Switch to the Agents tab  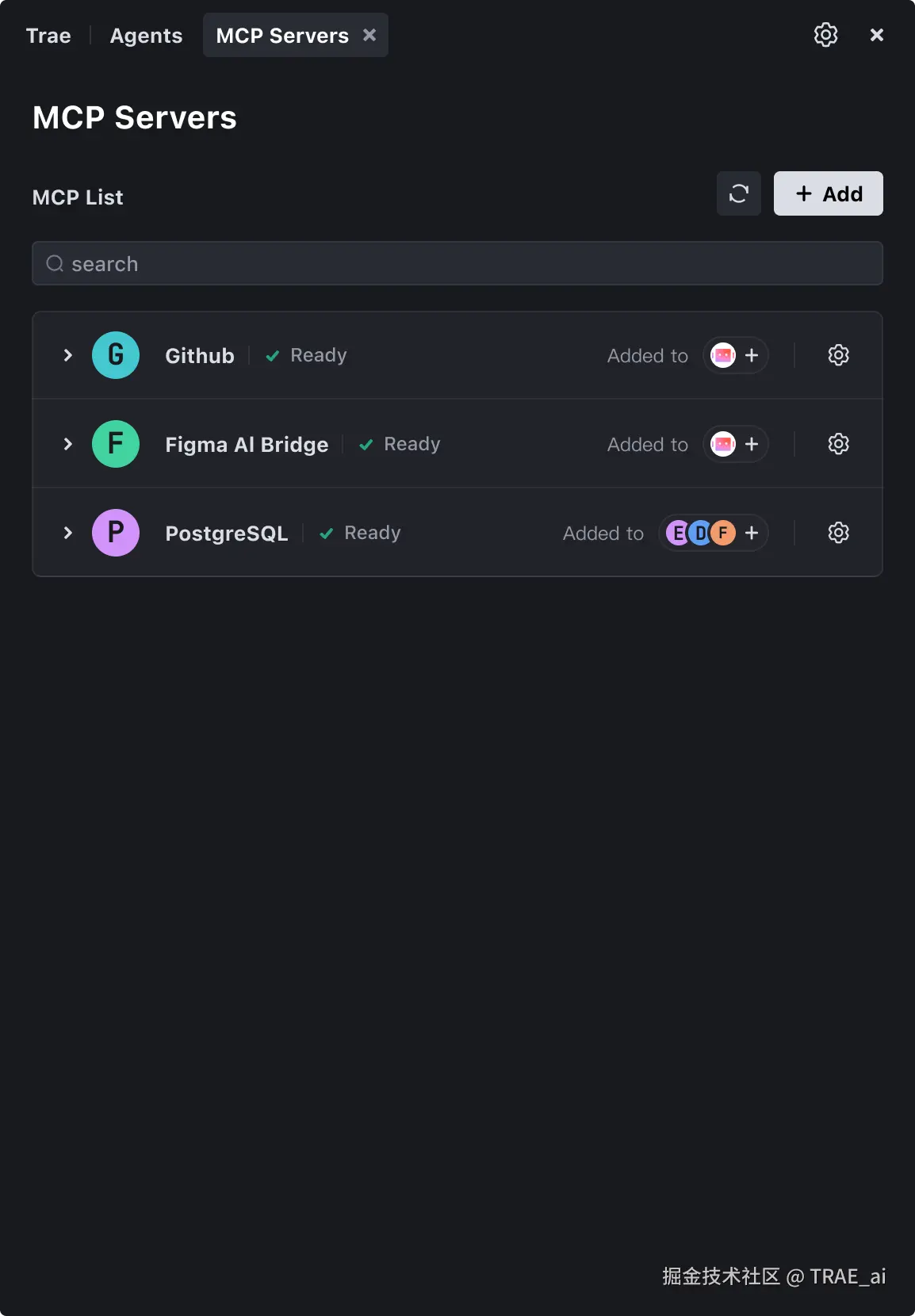click(146, 36)
